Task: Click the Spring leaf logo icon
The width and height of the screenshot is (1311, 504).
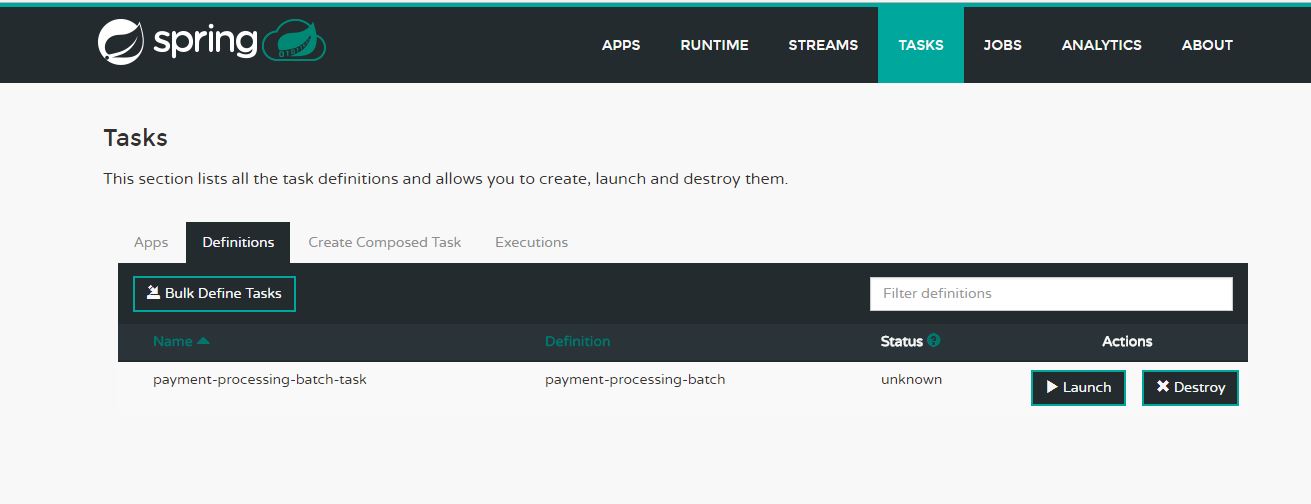Action: tap(122, 43)
